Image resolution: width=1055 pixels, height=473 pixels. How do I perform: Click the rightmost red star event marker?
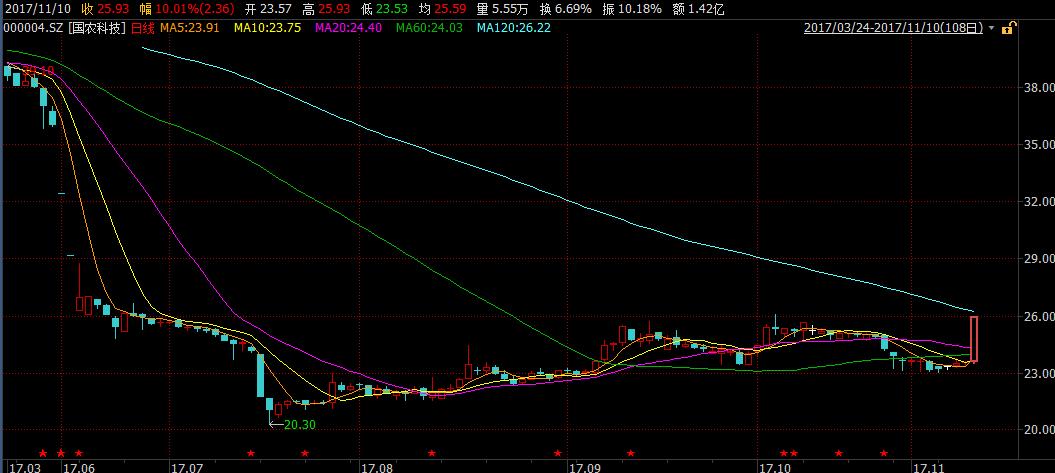[883, 453]
